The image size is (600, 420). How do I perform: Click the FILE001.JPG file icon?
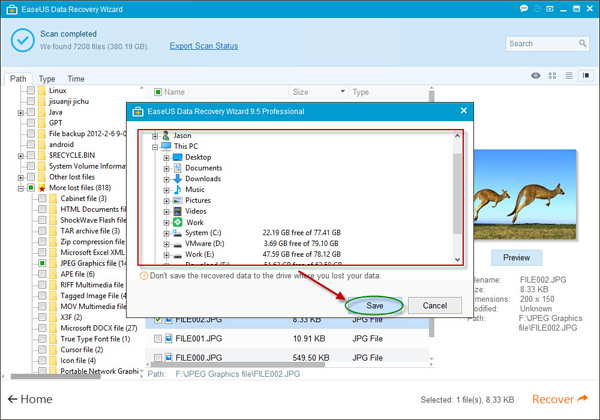tap(168, 338)
